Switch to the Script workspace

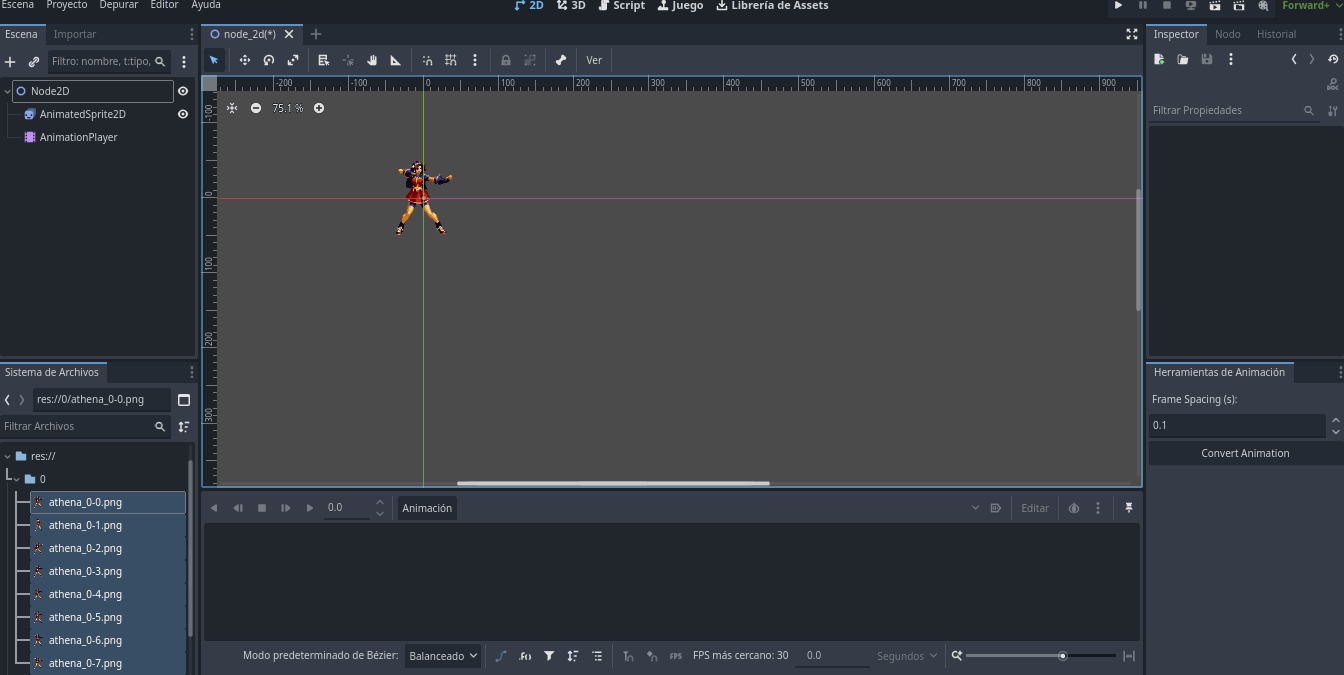pyautogui.click(x=622, y=6)
